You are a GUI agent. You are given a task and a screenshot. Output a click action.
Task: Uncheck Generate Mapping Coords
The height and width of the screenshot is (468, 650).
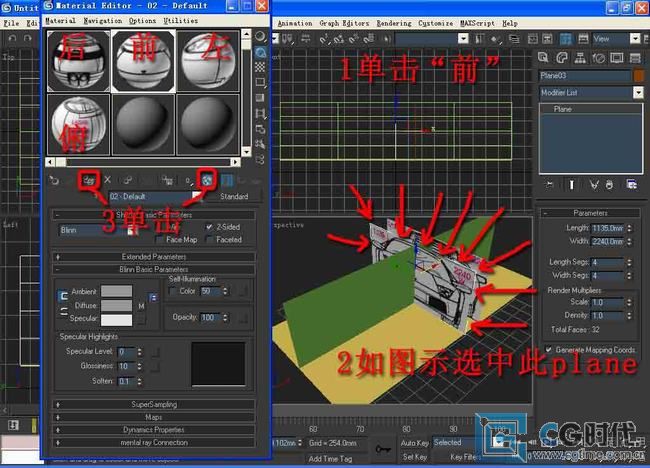tap(548, 349)
